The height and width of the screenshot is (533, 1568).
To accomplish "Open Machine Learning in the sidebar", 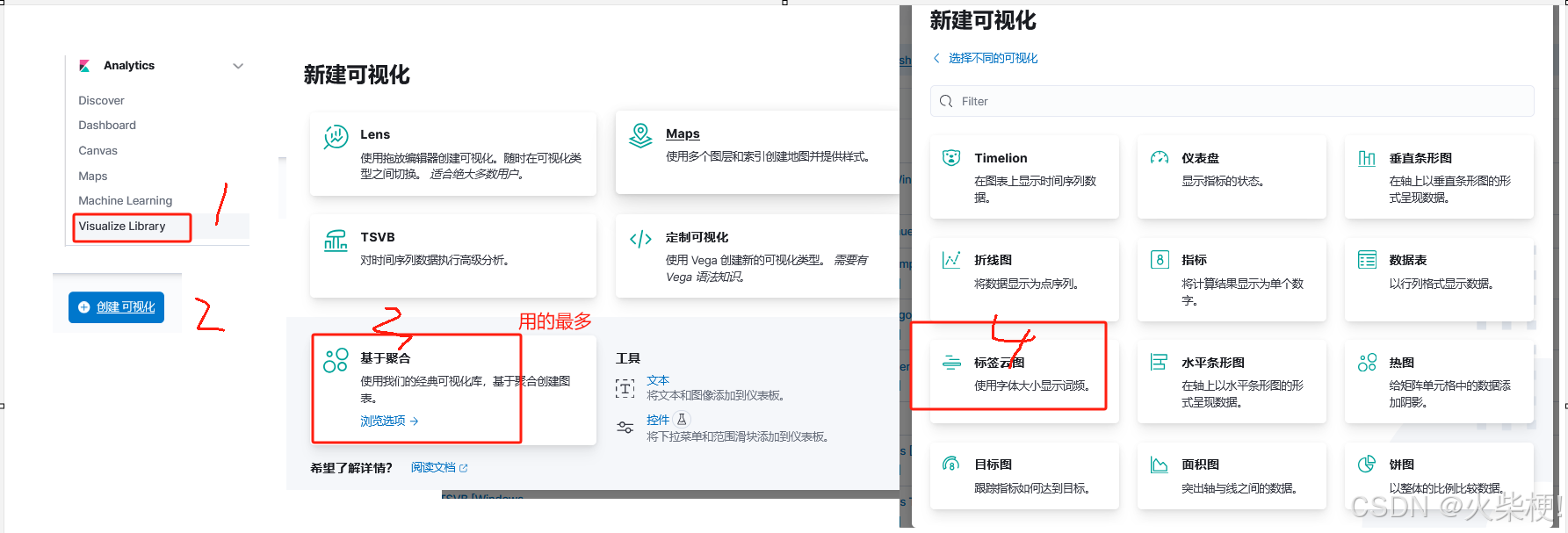I will point(126,200).
